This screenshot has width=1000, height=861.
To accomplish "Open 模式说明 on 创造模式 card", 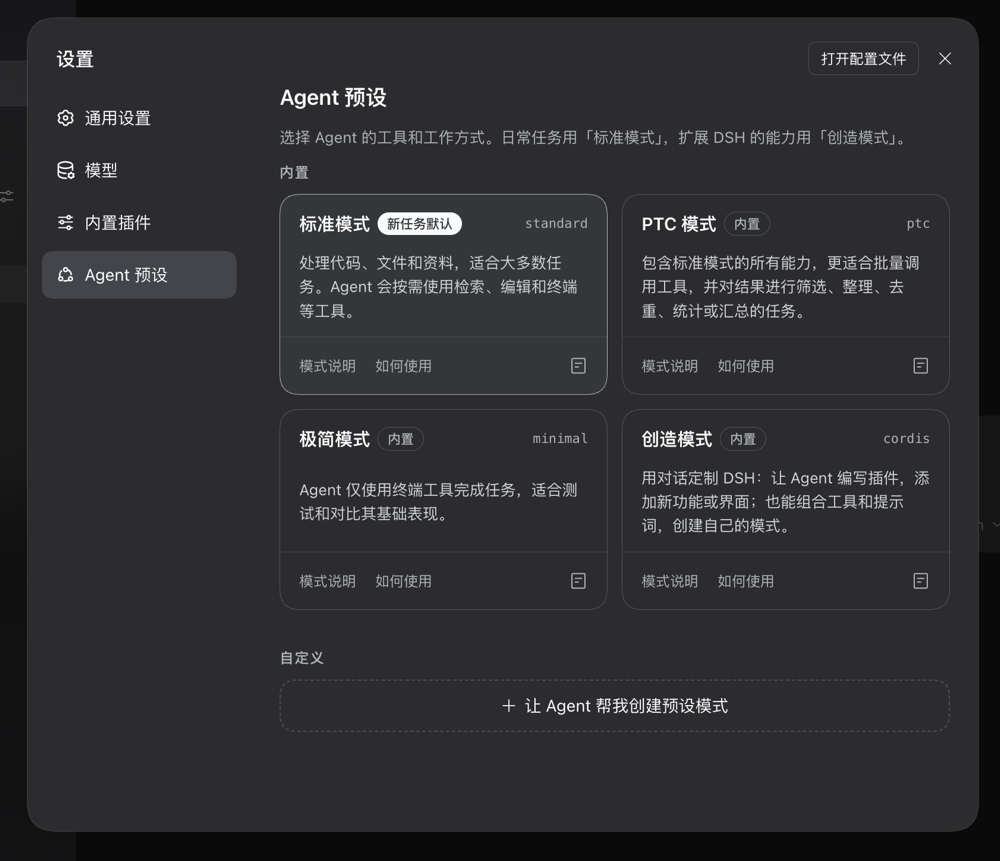I will click(x=670, y=581).
